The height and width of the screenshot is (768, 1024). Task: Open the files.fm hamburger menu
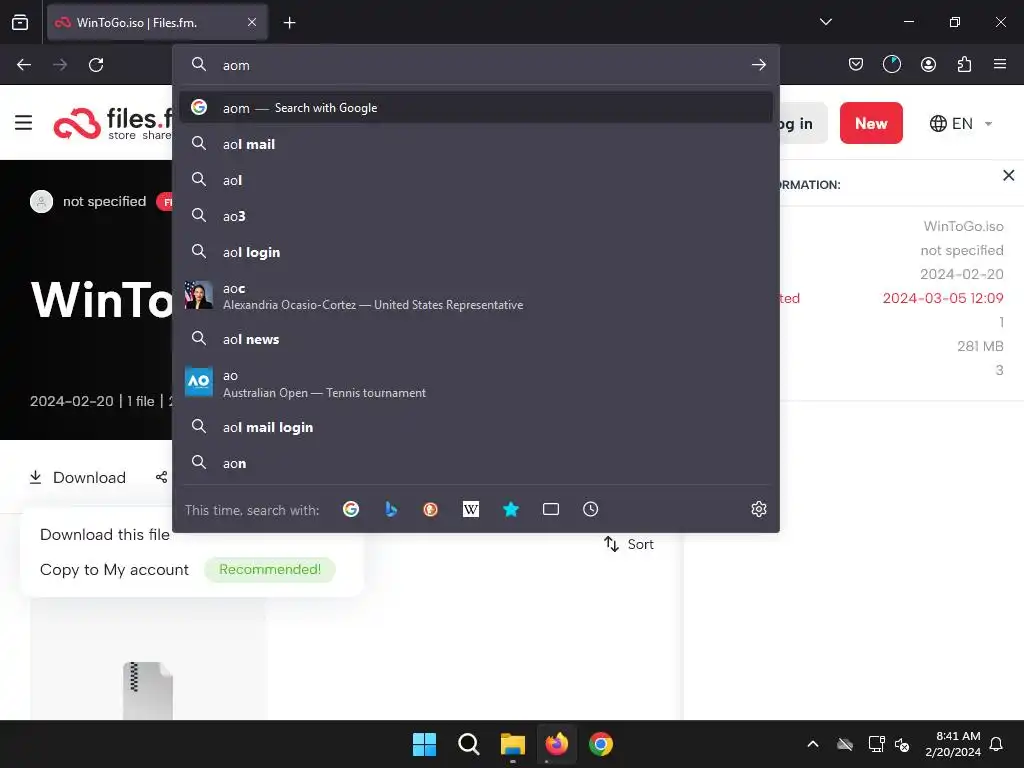click(24, 123)
